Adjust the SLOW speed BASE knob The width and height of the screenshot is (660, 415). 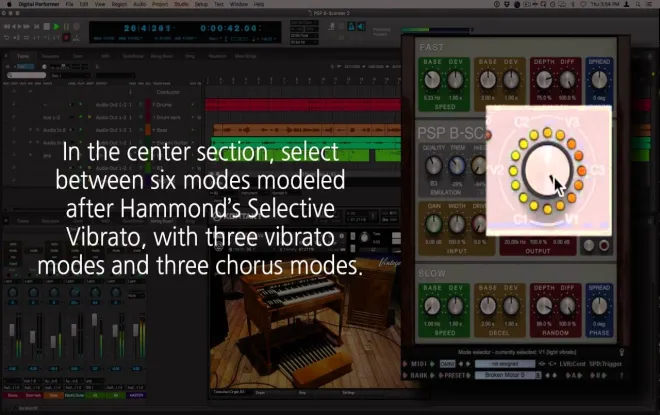pos(432,306)
